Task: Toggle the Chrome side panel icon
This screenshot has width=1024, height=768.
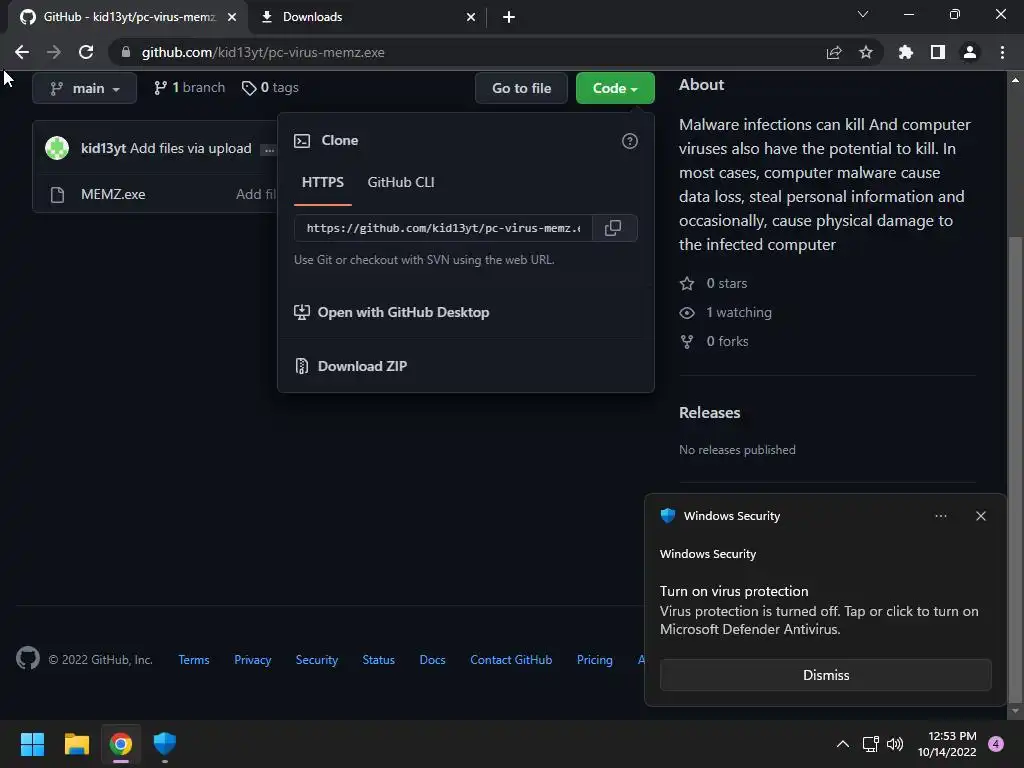Action: (x=938, y=52)
